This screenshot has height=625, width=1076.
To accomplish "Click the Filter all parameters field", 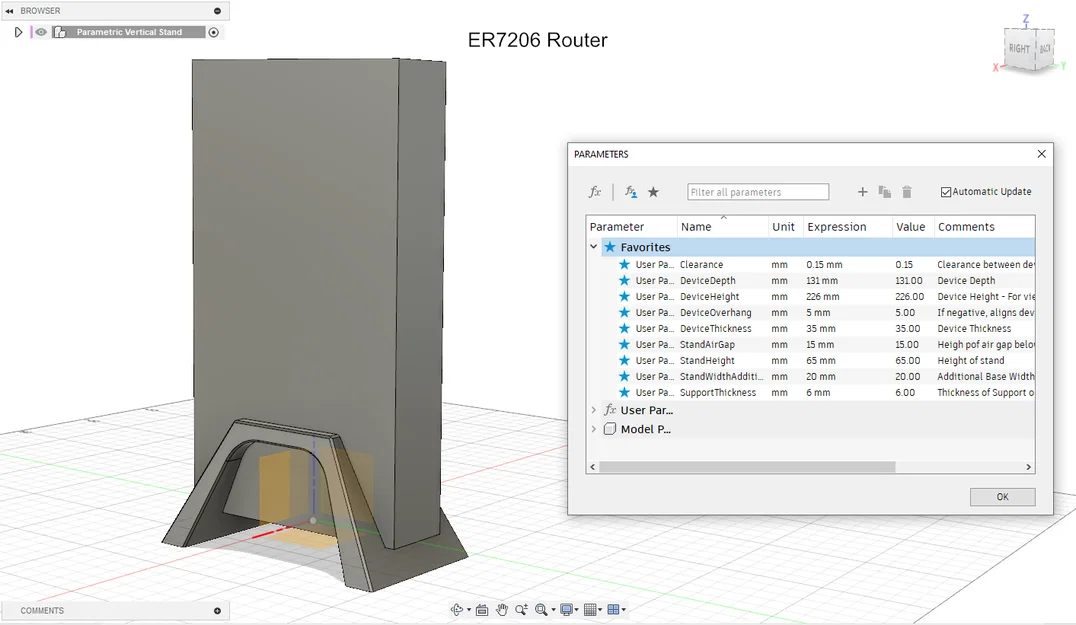I will click(x=757, y=191).
